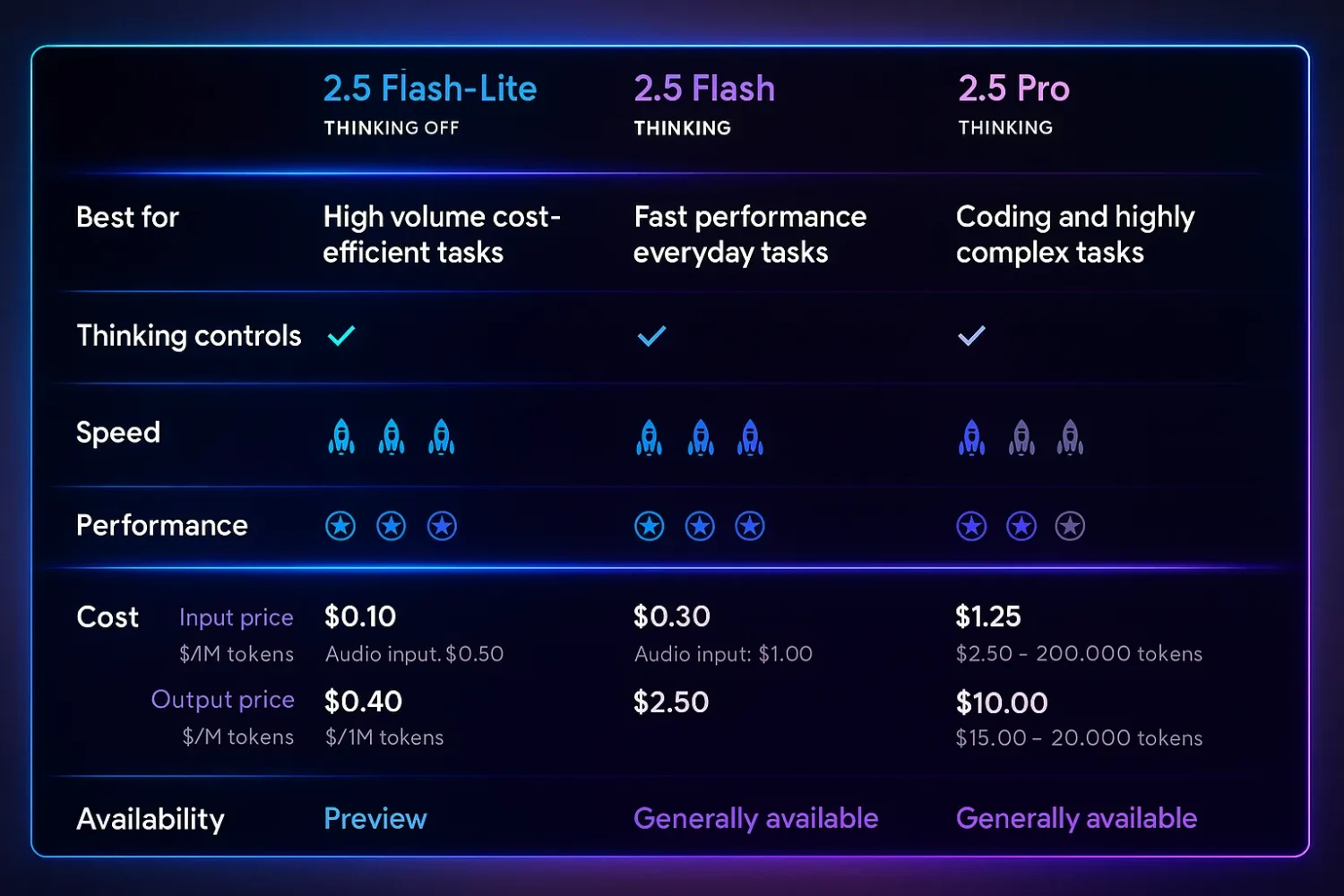Select the 2.5 Flash-Lite column heading

pyautogui.click(x=430, y=89)
